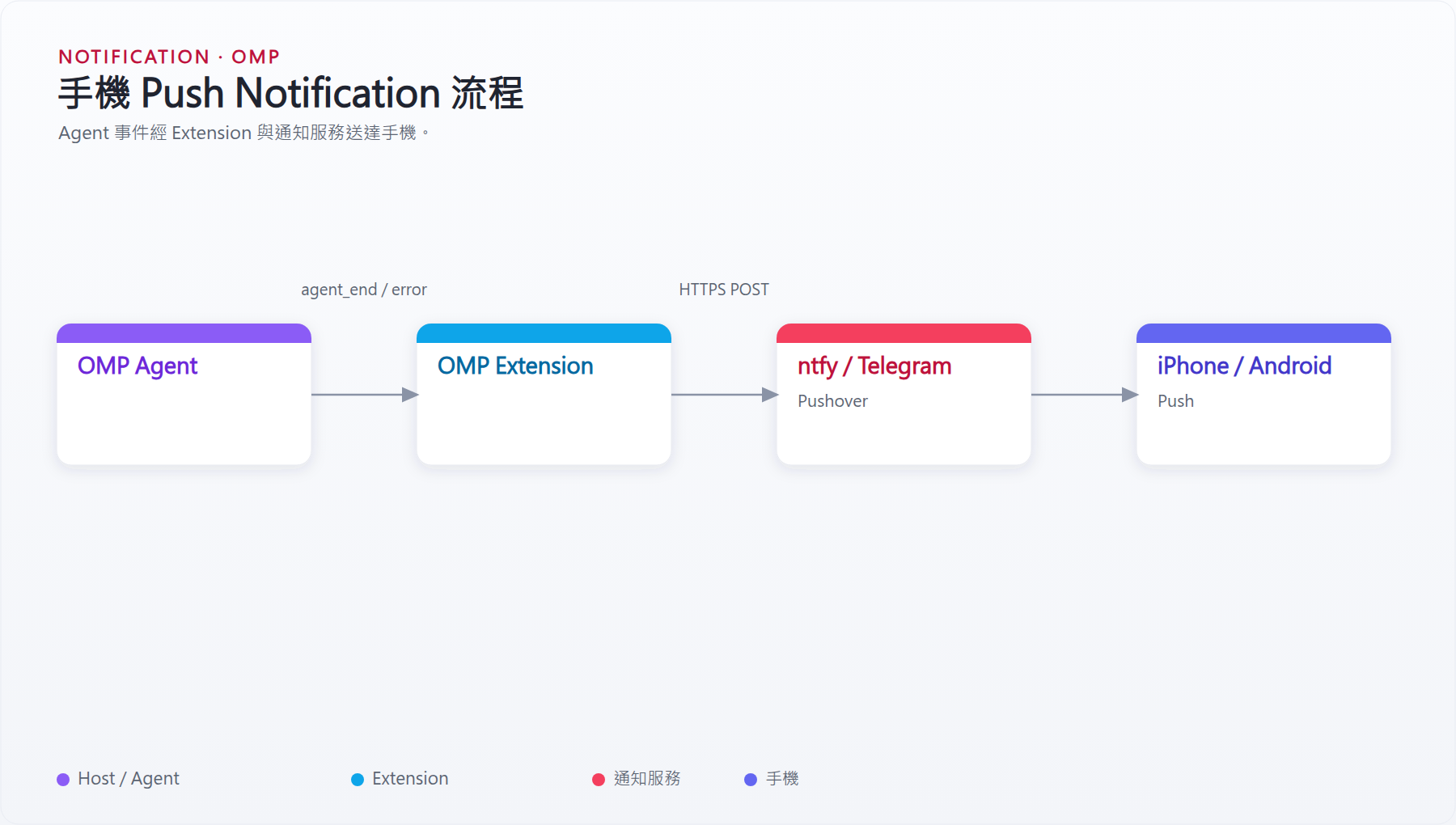Click the red 通知服務 legend dot
This screenshot has width=1456, height=825.
tap(599, 780)
